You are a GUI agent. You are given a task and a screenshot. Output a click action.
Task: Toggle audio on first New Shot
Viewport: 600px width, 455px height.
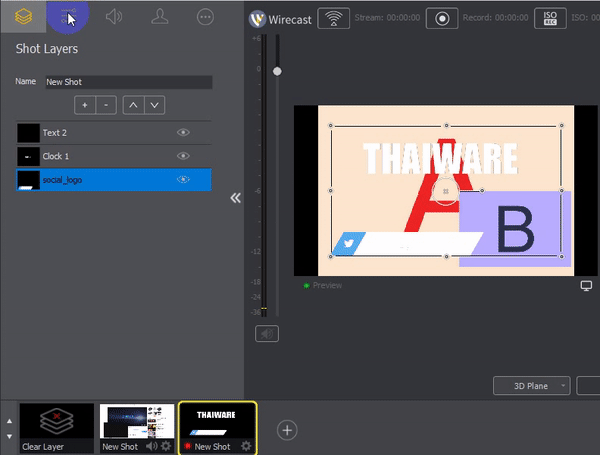pyautogui.click(x=152, y=446)
